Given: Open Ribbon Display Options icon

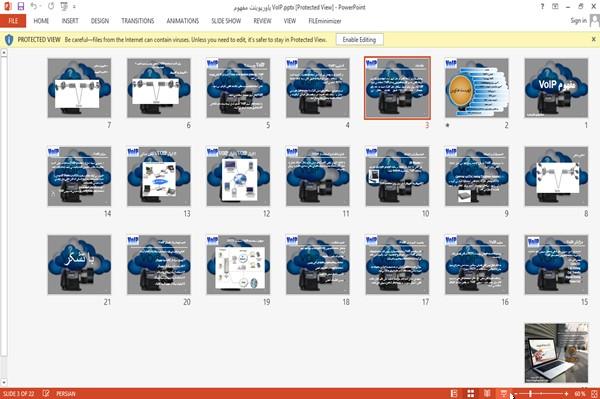Looking at the screenshot, I should 555,7.
